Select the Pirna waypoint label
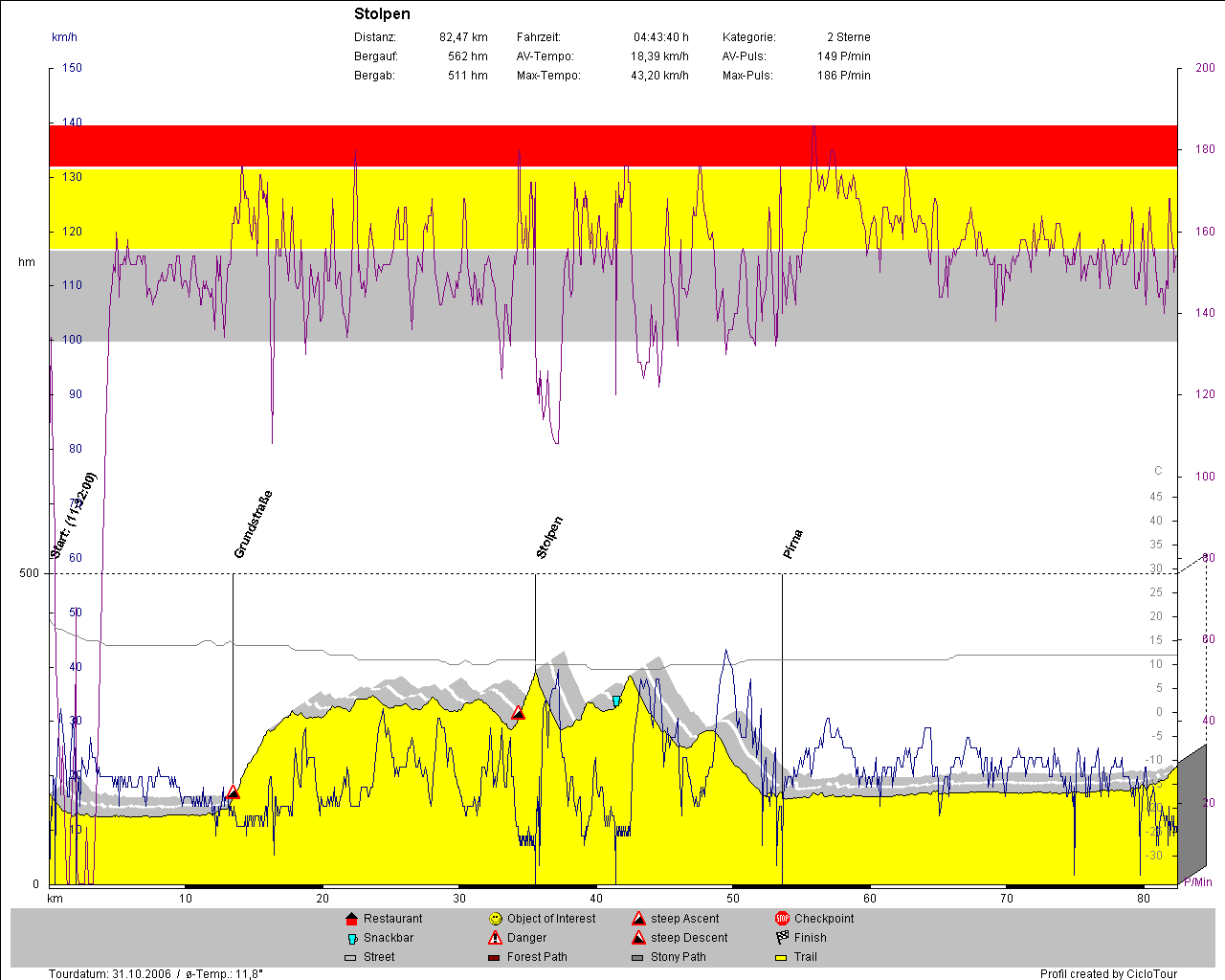The width and height of the screenshot is (1225, 980). pyautogui.click(x=792, y=544)
